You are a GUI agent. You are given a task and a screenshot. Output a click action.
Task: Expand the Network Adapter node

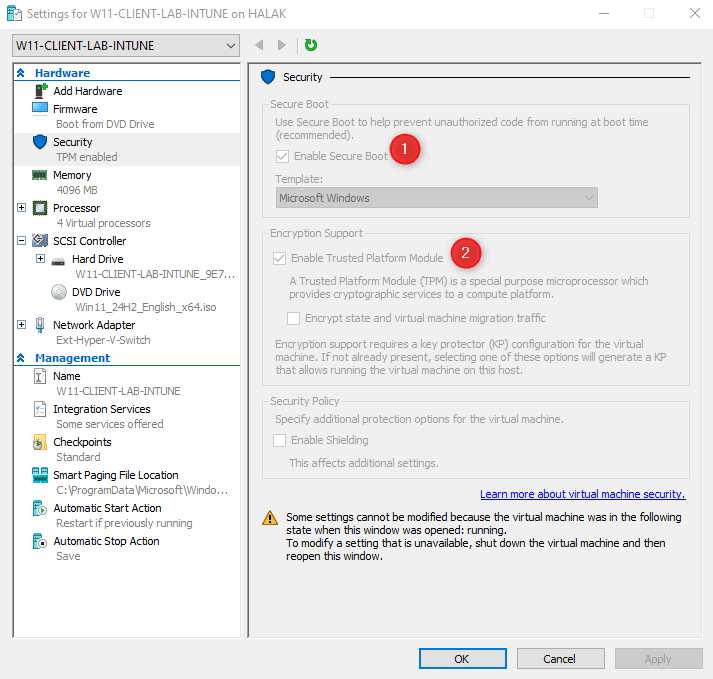pos(21,325)
